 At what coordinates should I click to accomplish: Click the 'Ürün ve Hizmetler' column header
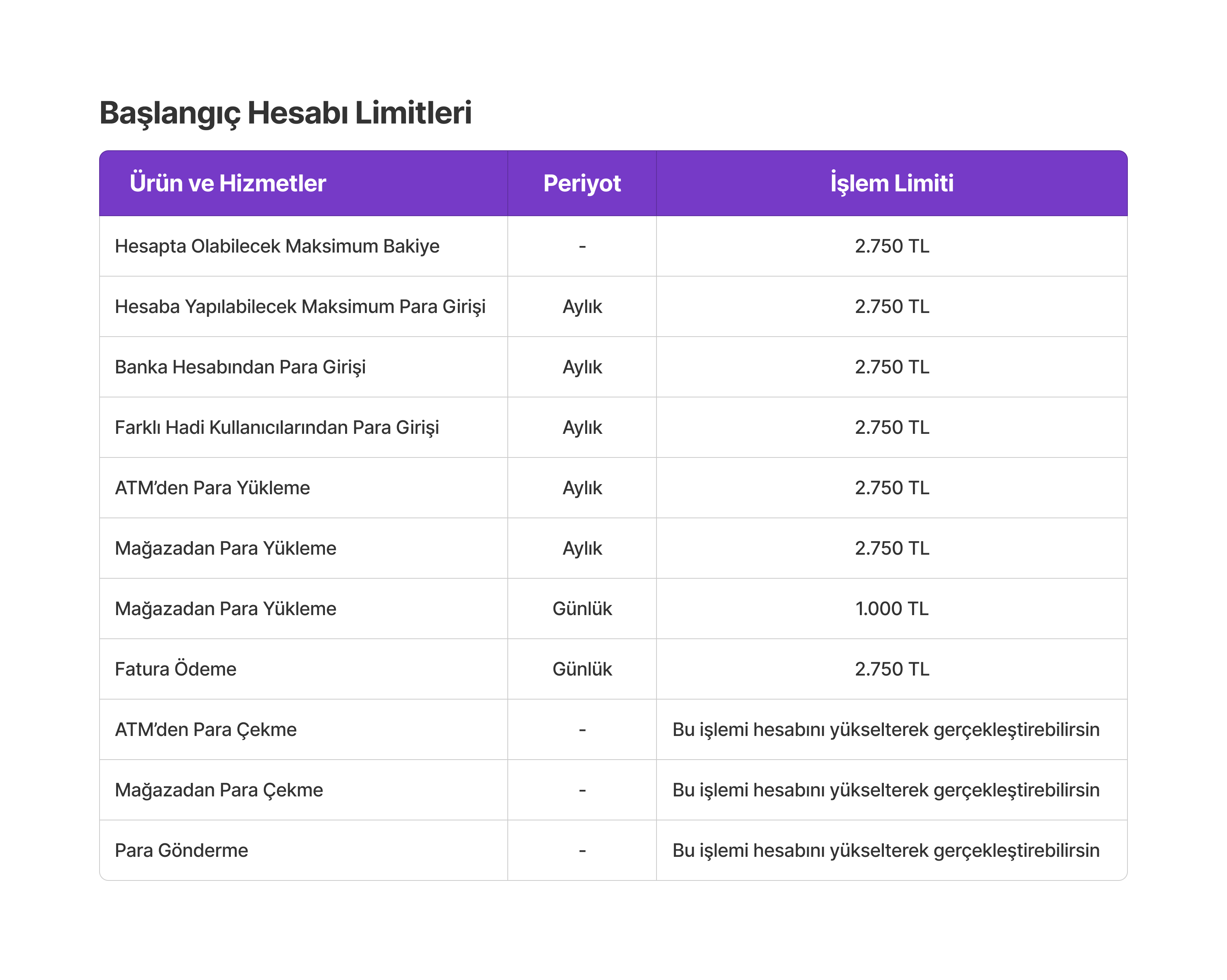coord(228,183)
